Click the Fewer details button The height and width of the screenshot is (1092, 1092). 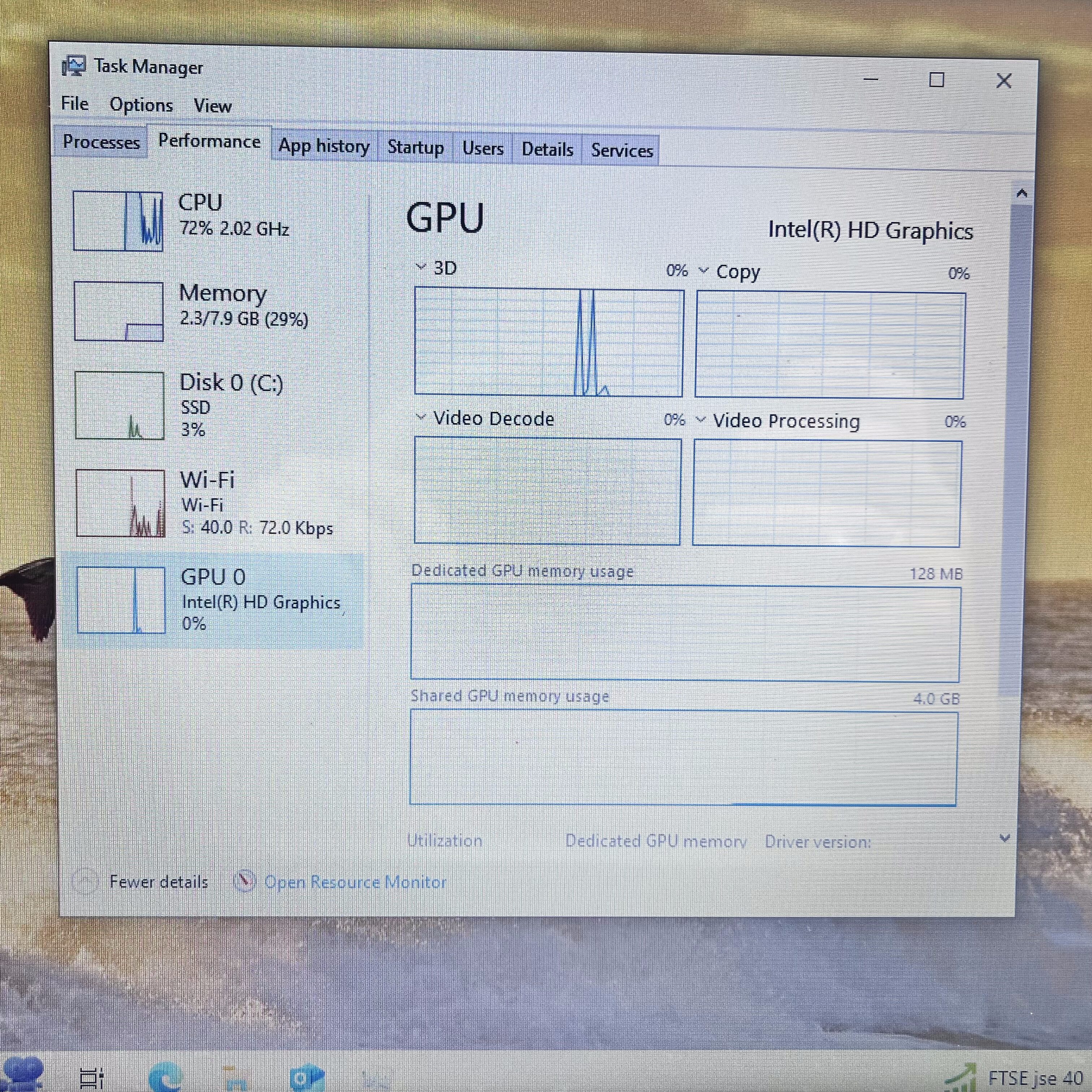point(158,882)
